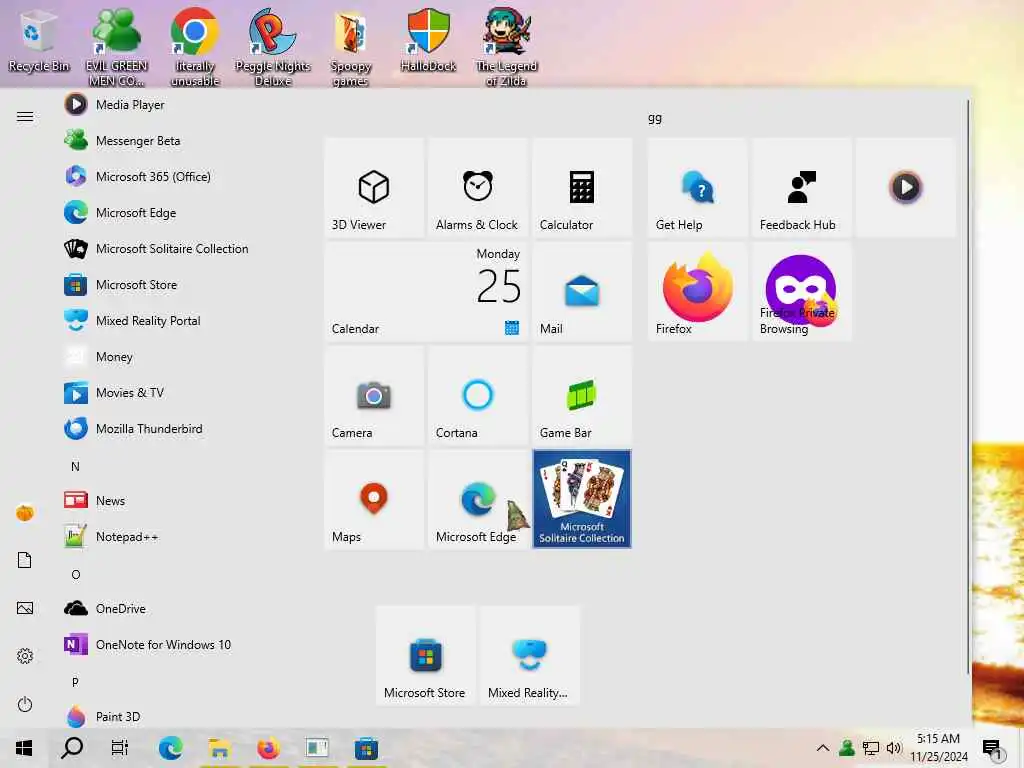This screenshot has height=768, width=1024.
Task: Launch the Firefox tile
Action: [697, 291]
